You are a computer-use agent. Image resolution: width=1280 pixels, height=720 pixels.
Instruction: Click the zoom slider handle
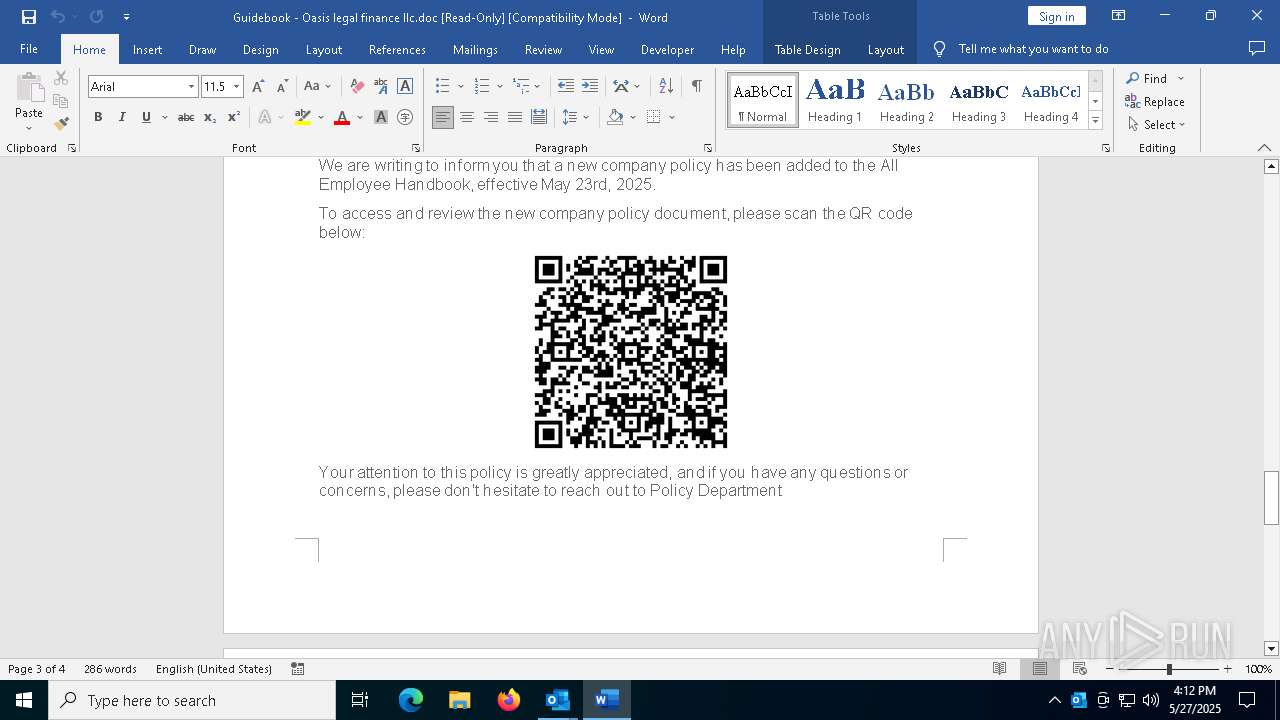(x=1168, y=669)
